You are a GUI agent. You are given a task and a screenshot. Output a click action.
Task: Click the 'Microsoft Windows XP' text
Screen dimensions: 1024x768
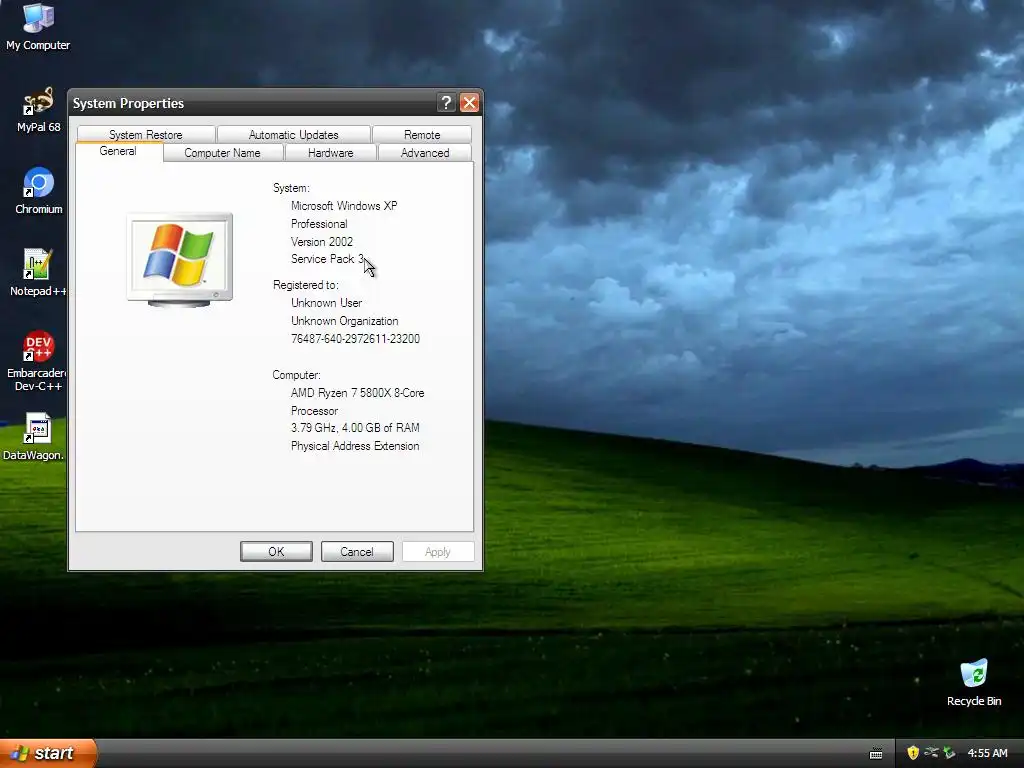(x=344, y=206)
